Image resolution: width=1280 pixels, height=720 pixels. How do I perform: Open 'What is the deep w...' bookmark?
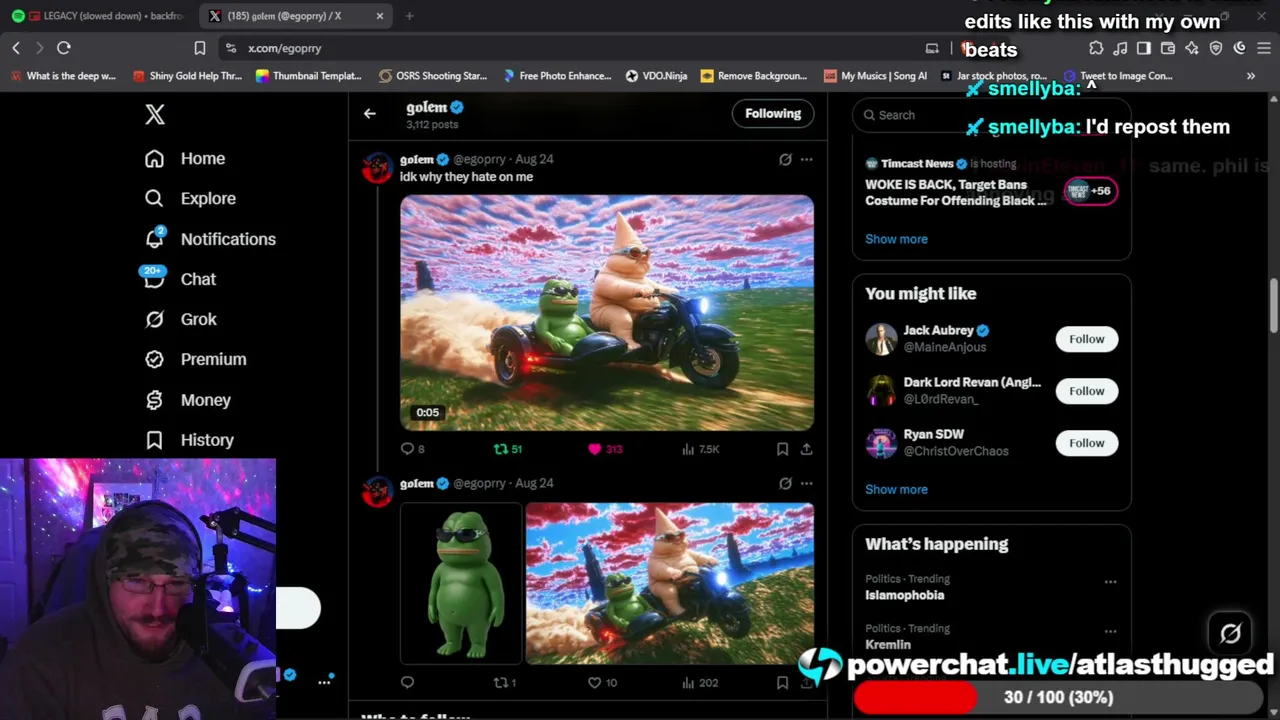click(63, 76)
